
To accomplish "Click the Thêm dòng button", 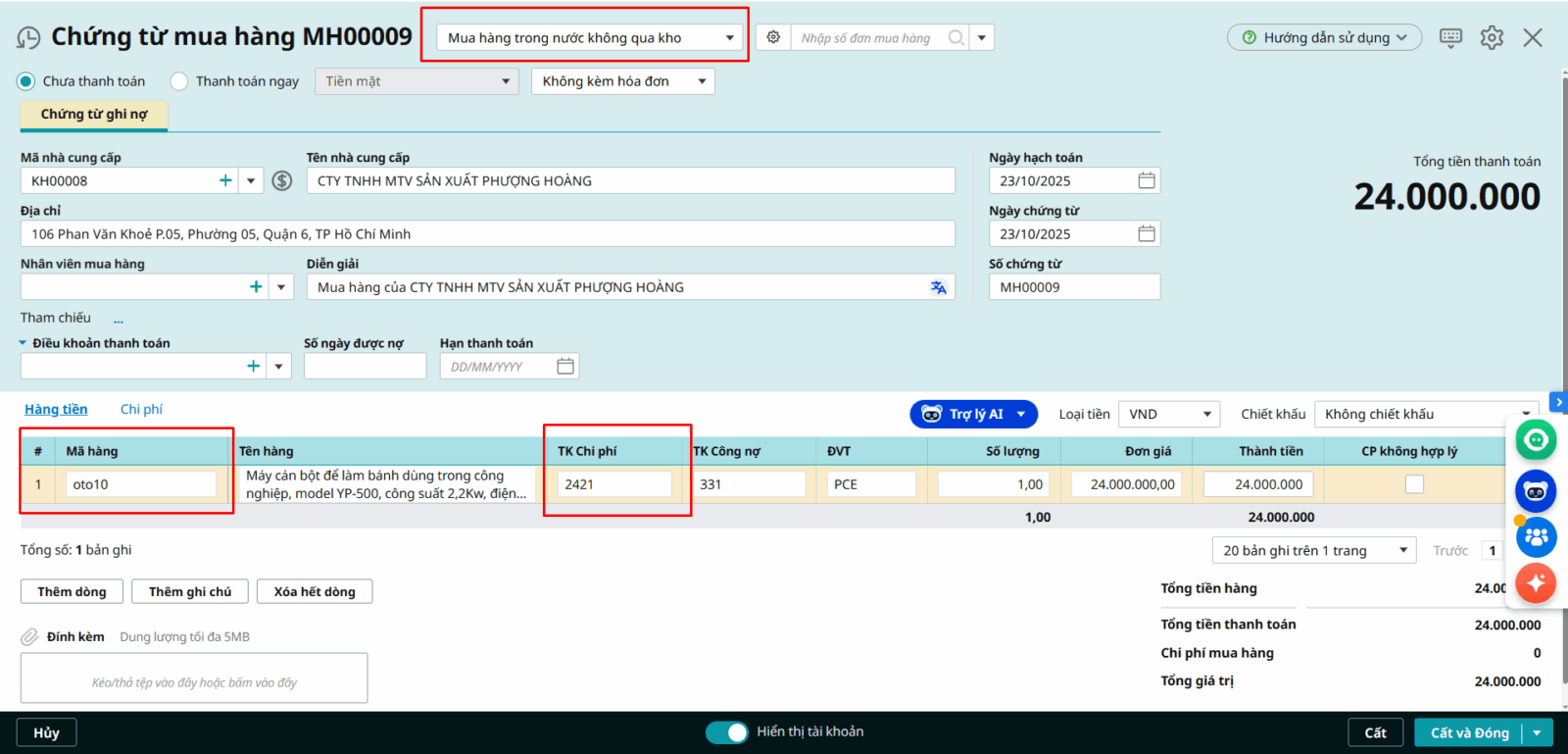I will click(72, 591).
